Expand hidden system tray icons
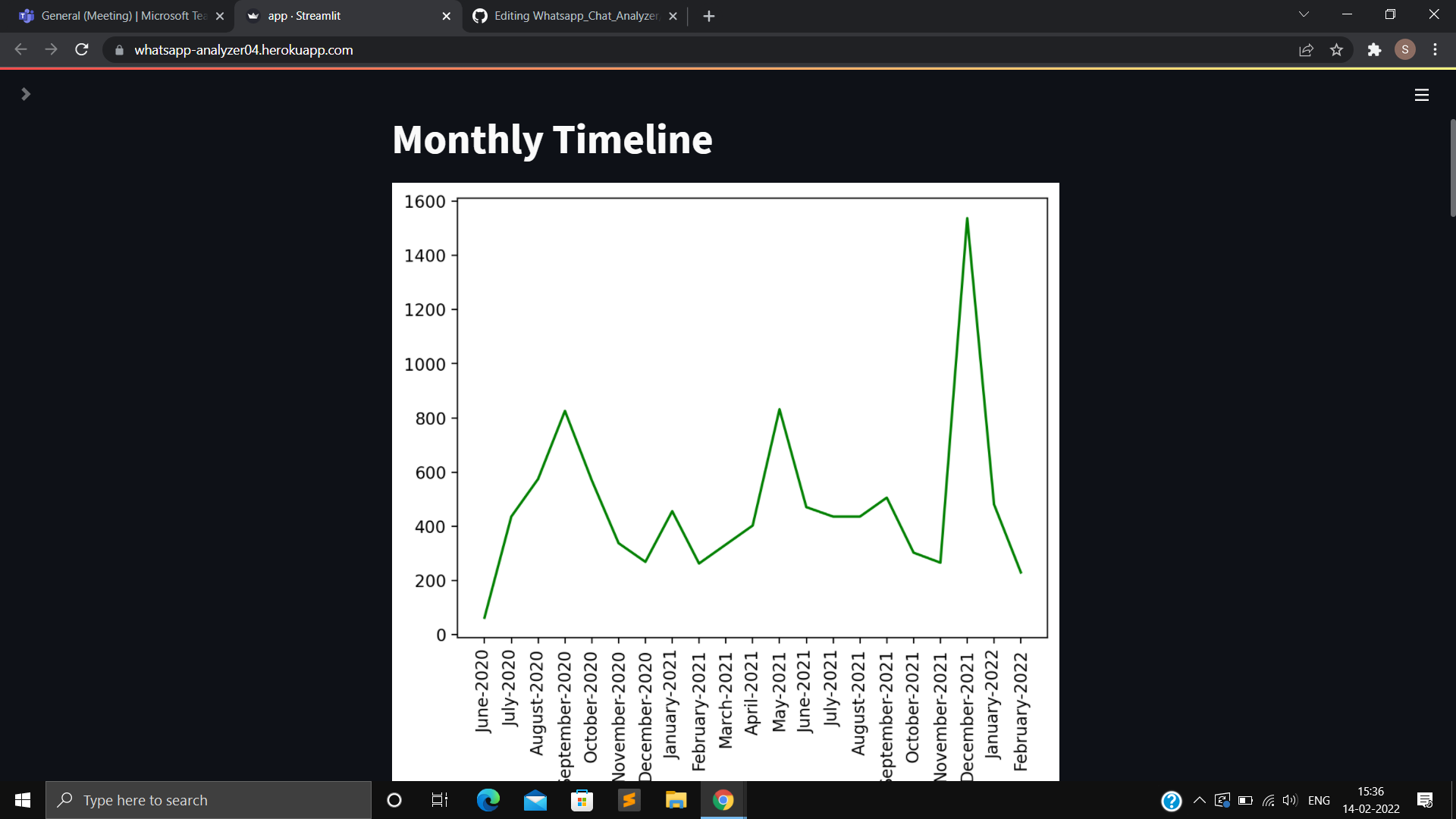1456x819 pixels. (x=1199, y=799)
